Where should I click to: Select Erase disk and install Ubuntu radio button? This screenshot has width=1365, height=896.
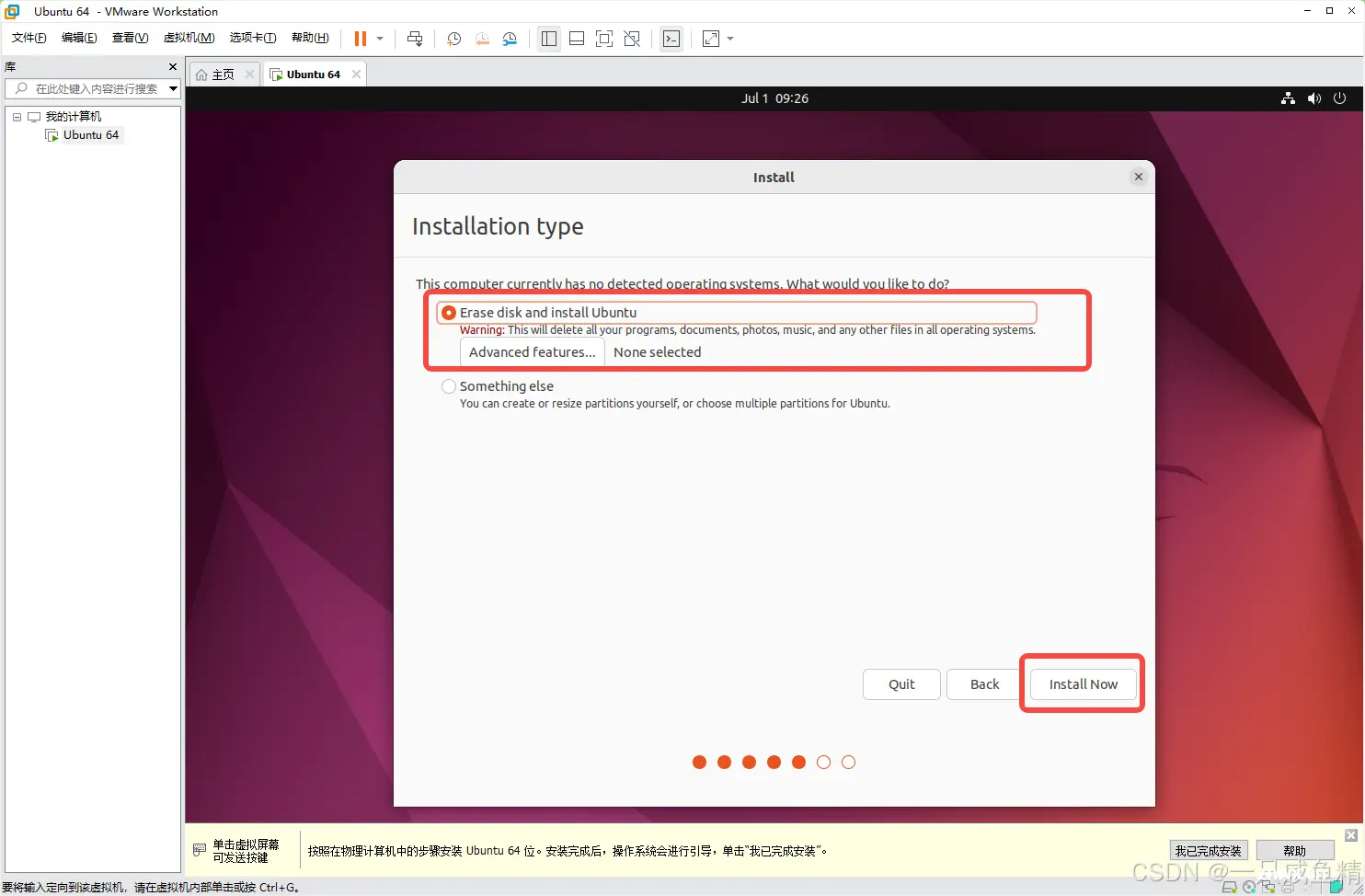tap(449, 313)
